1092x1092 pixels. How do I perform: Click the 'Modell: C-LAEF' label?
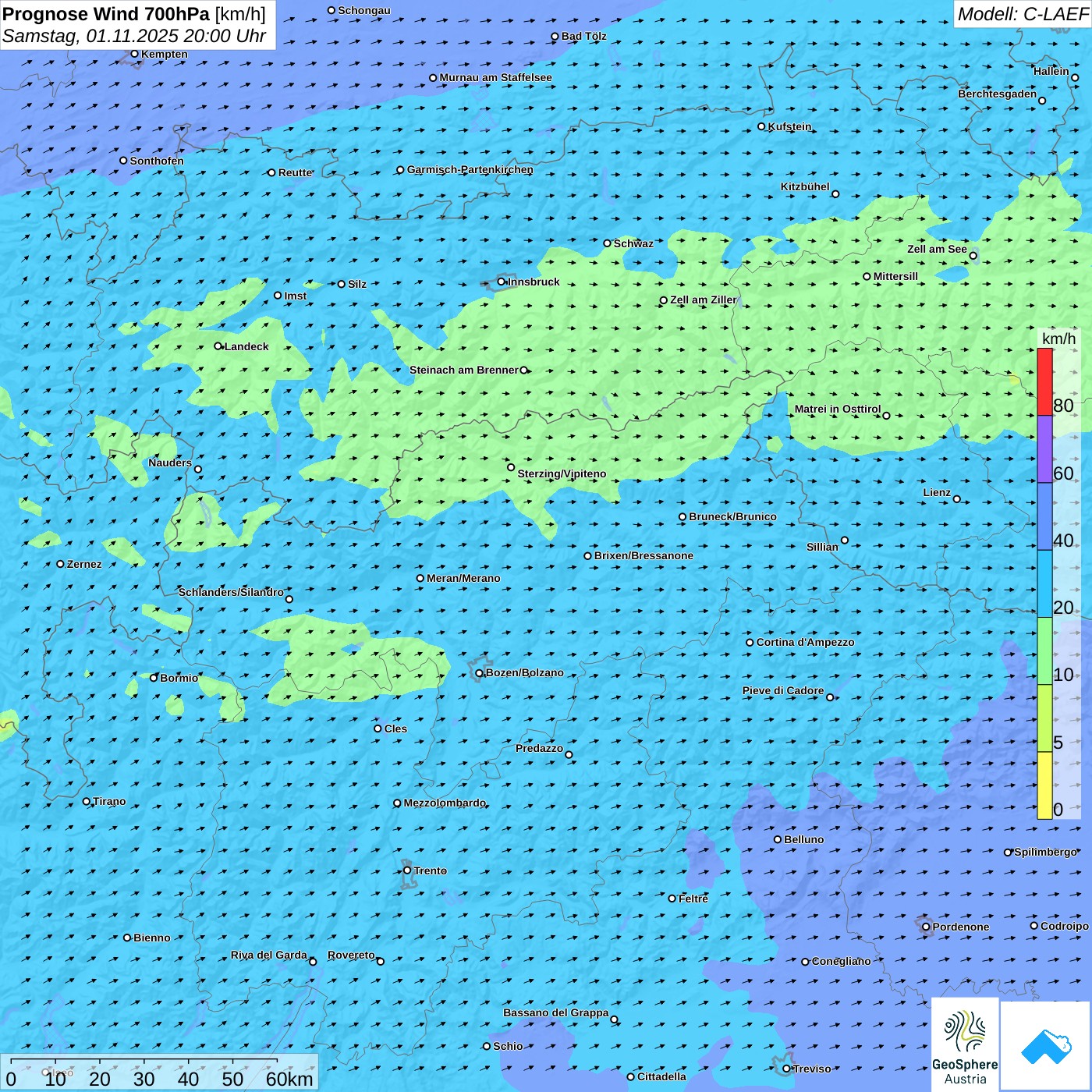pos(1022,14)
